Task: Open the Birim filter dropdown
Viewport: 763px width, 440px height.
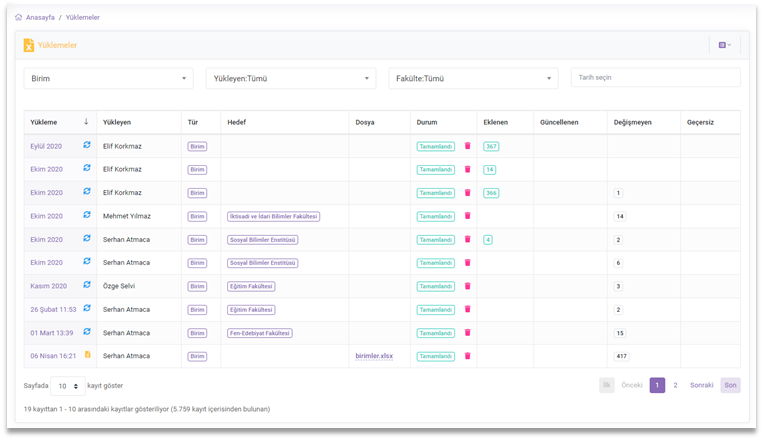Action: (x=108, y=78)
